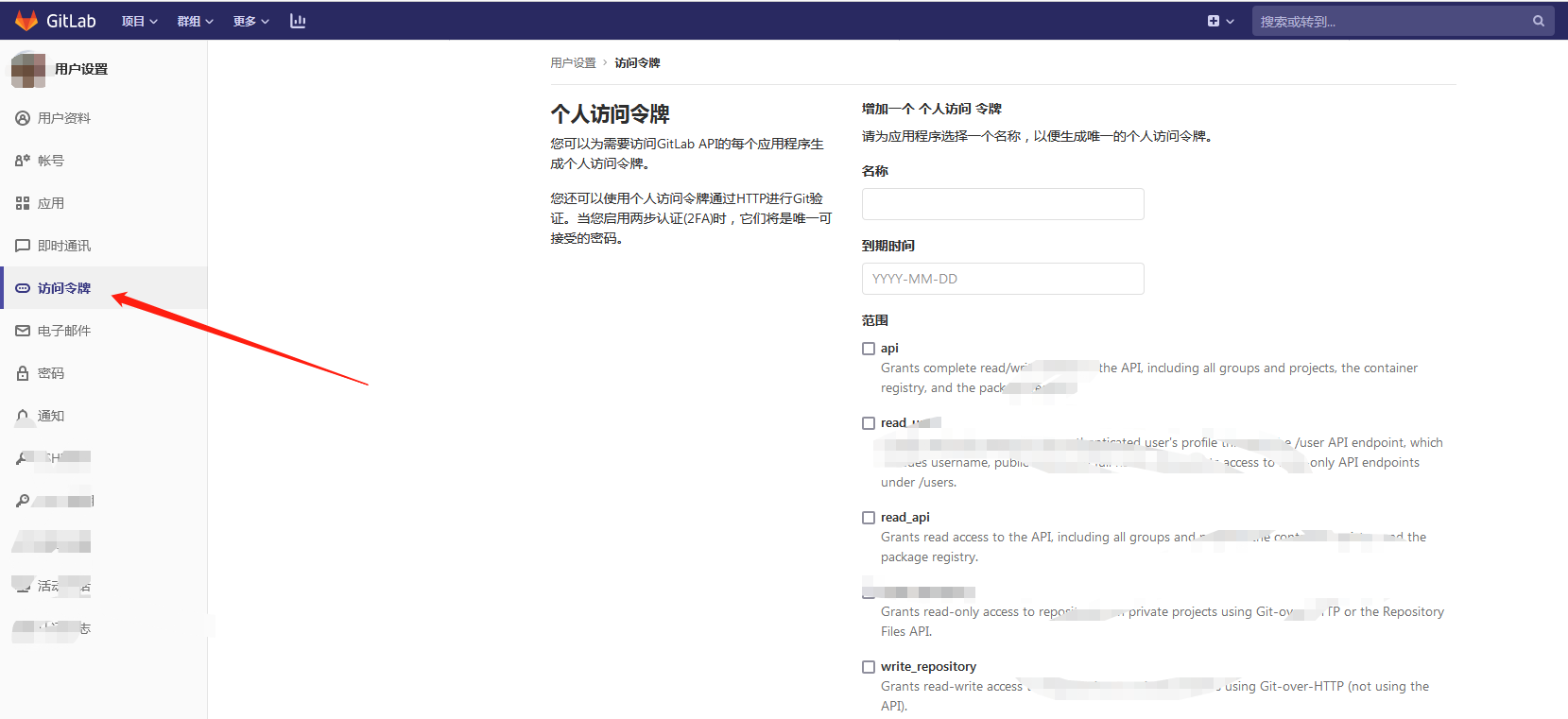
Task: Click the 名称 name input field
Action: (x=1003, y=204)
